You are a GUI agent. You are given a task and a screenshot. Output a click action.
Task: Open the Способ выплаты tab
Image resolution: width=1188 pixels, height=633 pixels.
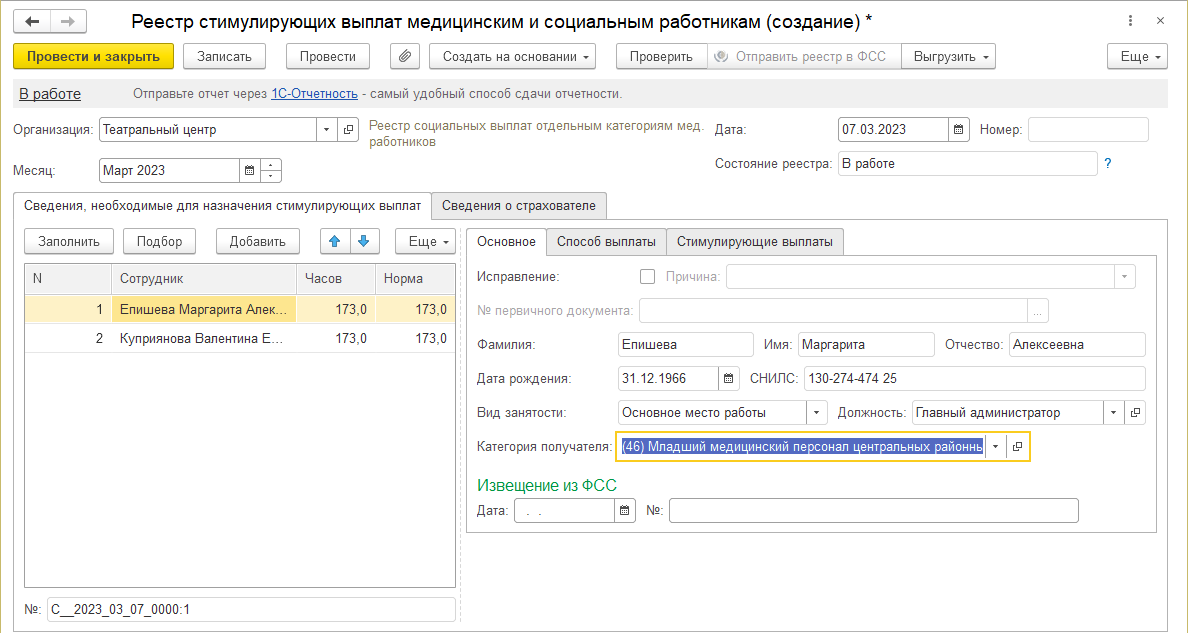[x=606, y=241]
